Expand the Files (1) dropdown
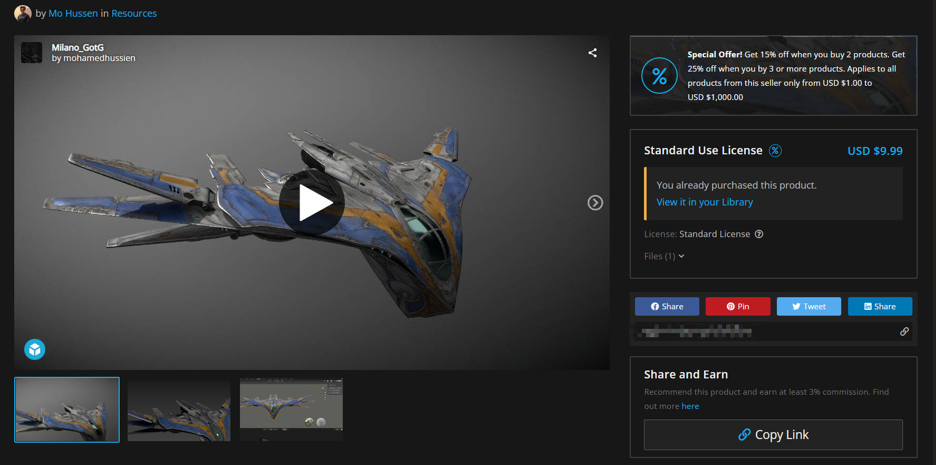Viewport: 936px width, 465px height. coord(664,256)
